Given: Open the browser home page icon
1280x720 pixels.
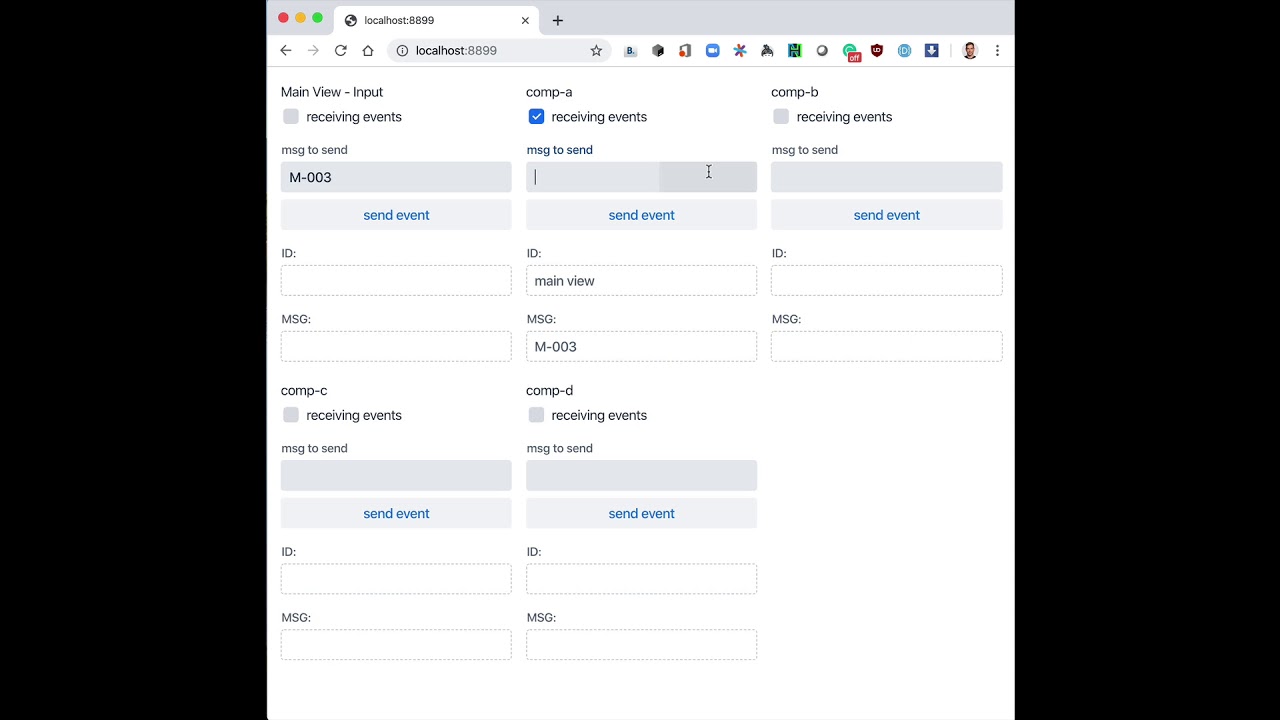Looking at the screenshot, I should tap(368, 50).
